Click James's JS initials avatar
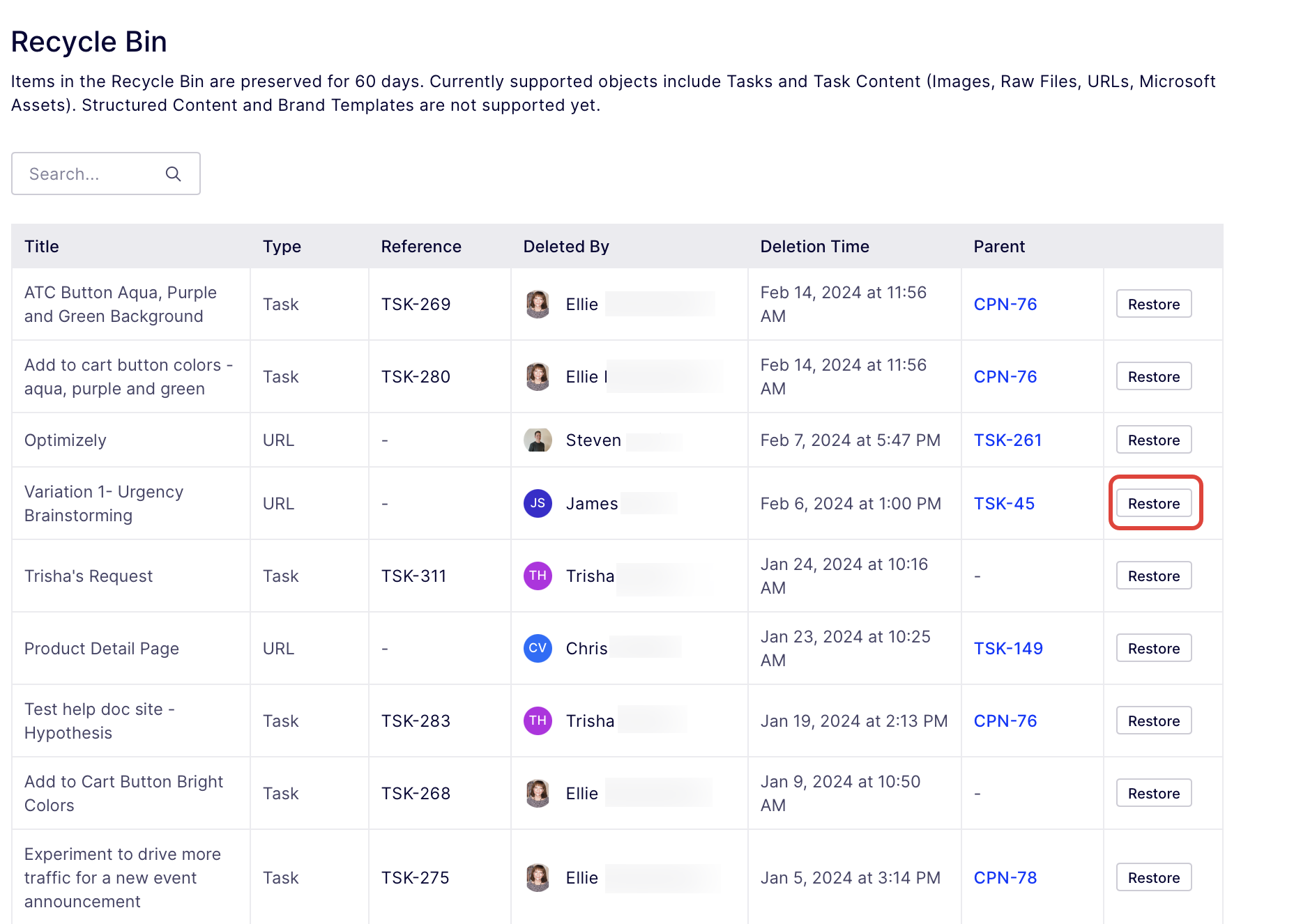 (x=538, y=504)
